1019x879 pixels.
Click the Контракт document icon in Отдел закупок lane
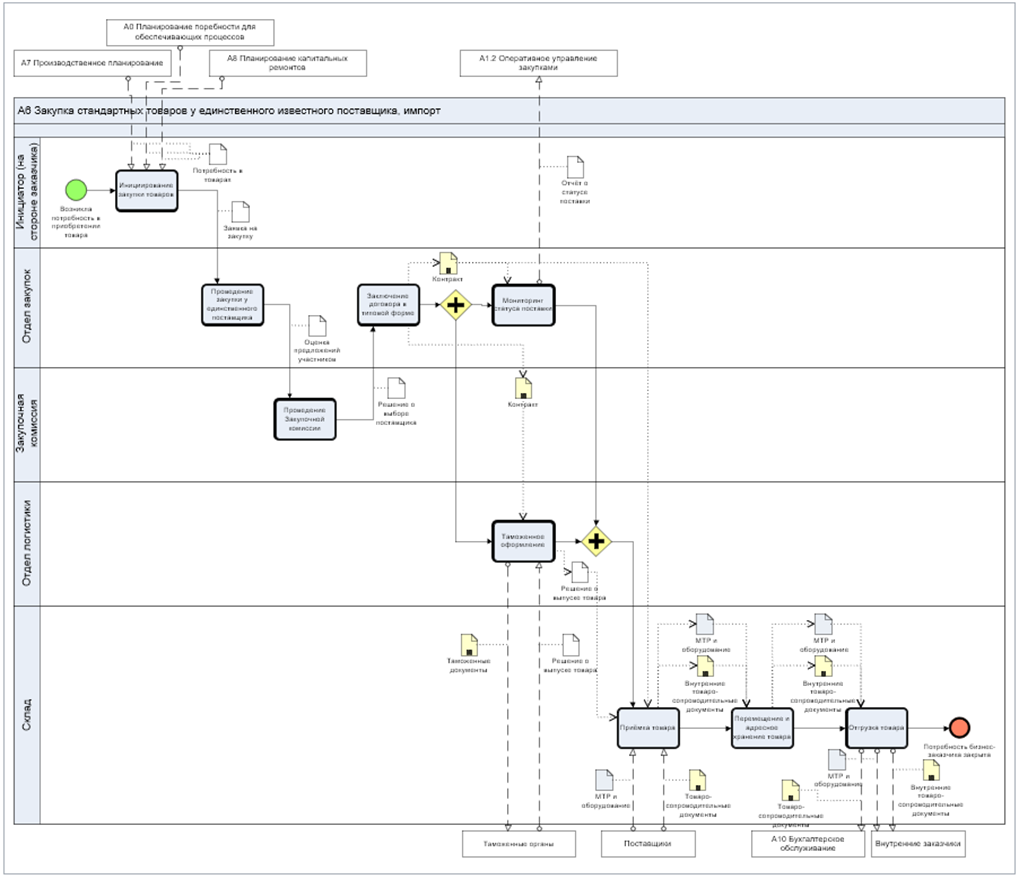pos(448,263)
